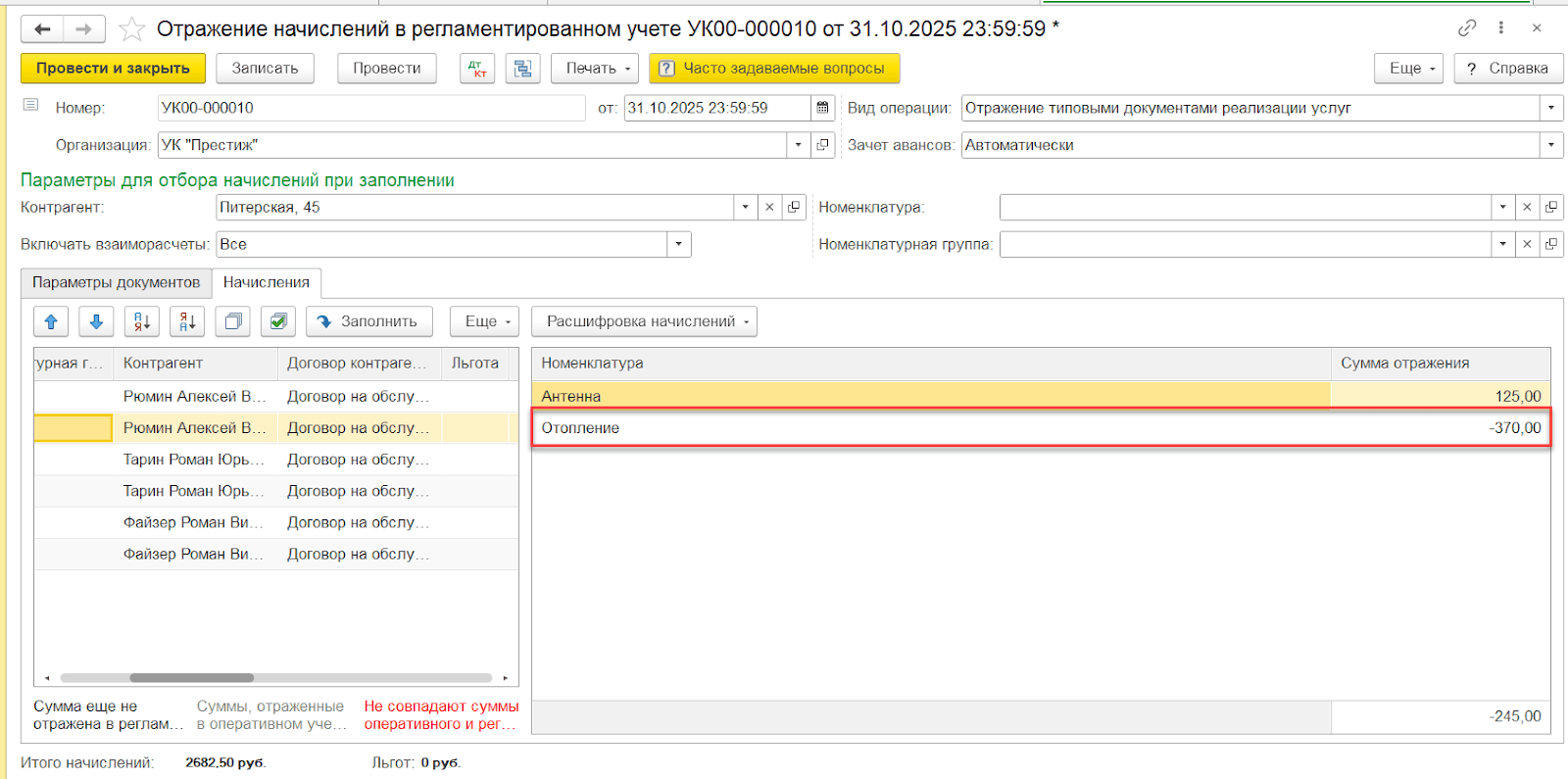The image size is (1568, 779).
Task: Copy the document link with the chain icon
Action: pyautogui.click(x=1466, y=28)
